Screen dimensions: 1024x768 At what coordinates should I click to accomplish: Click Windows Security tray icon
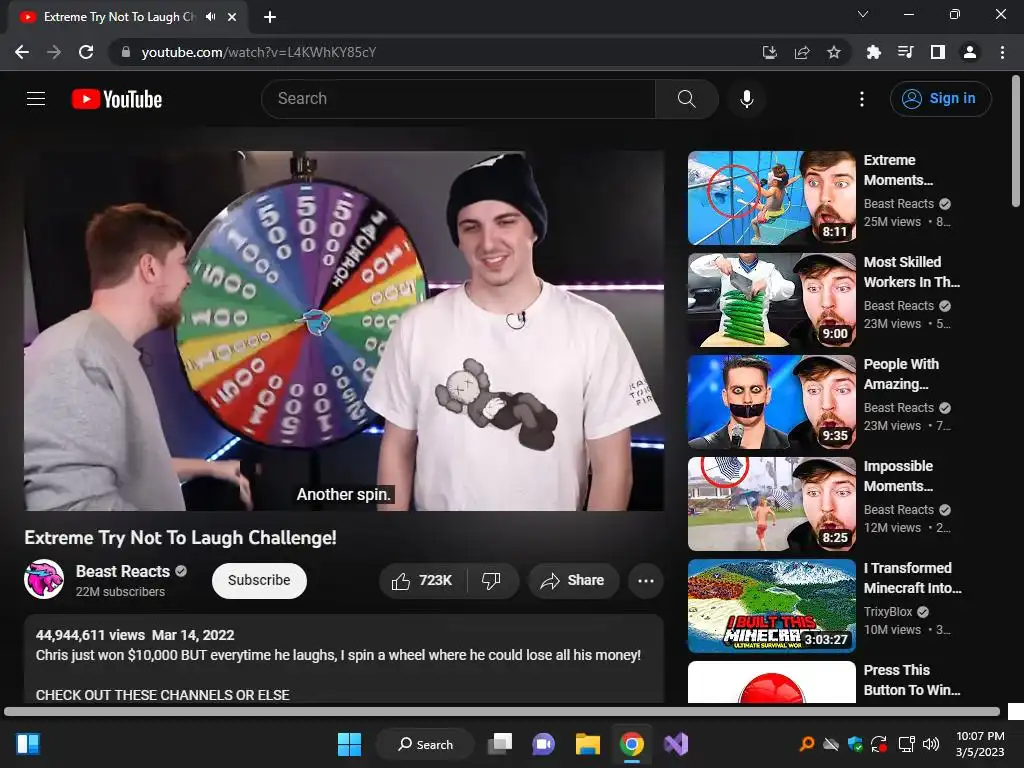[x=855, y=744]
